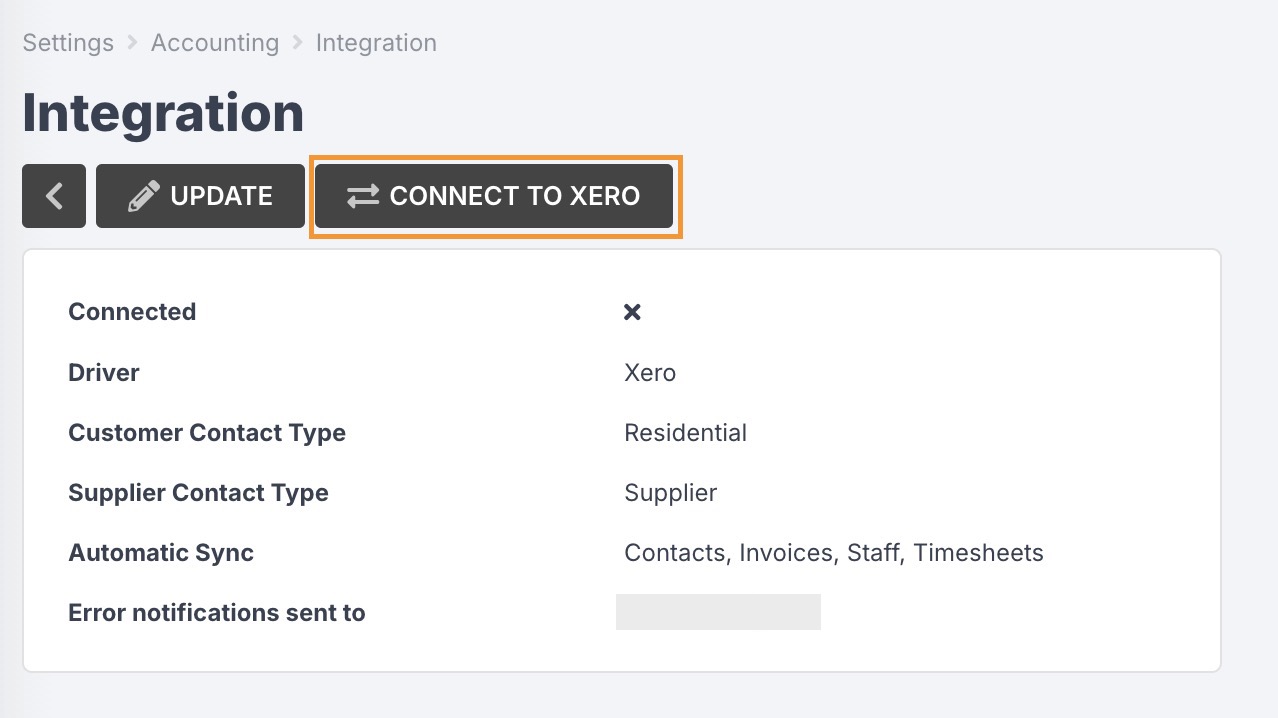Select the Residential value

pos(685,432)
